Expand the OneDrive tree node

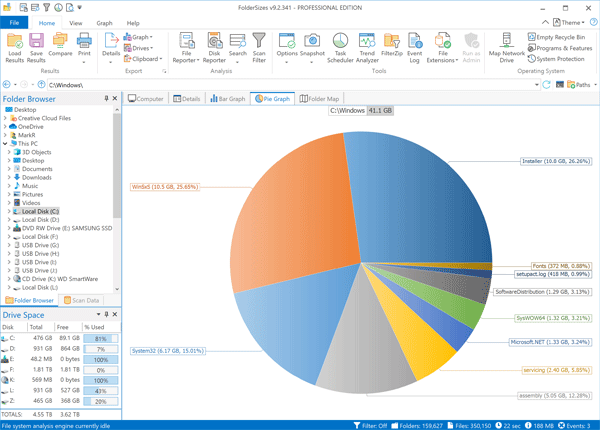pos(5,127)
